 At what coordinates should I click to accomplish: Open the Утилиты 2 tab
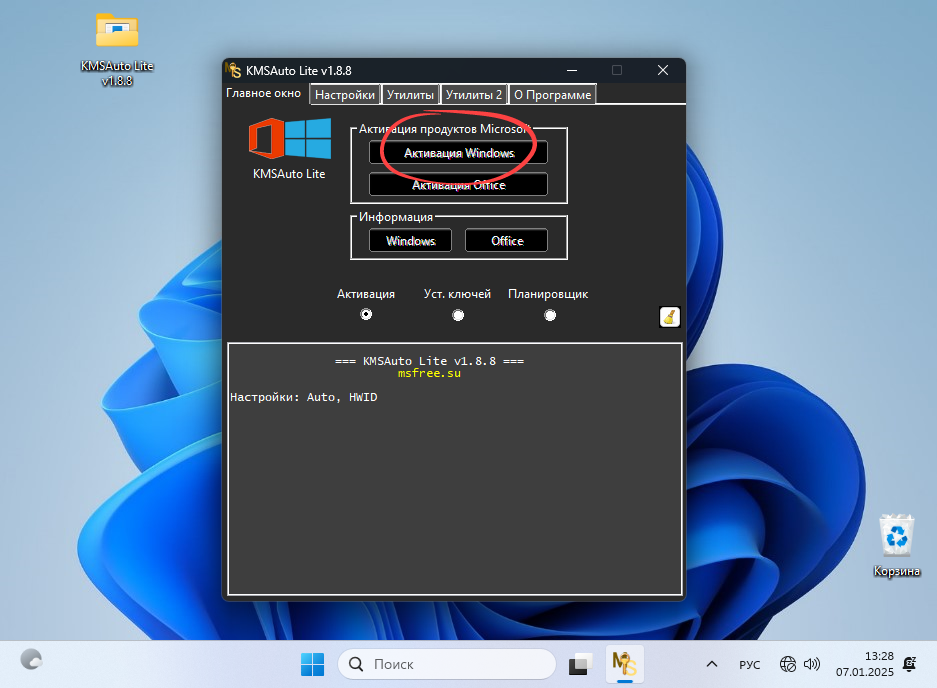click(x=473, y=94)
